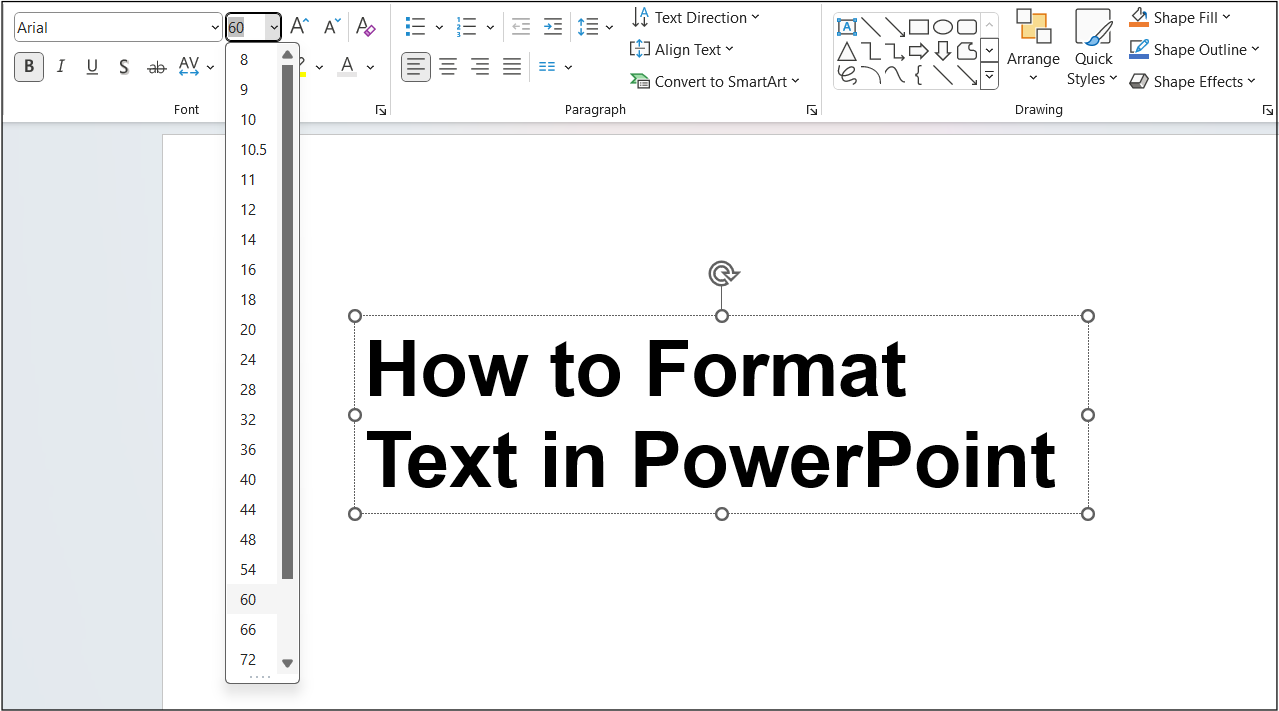Select Arc shape in gallery
1279x711 pixels.
pos(871,75)
